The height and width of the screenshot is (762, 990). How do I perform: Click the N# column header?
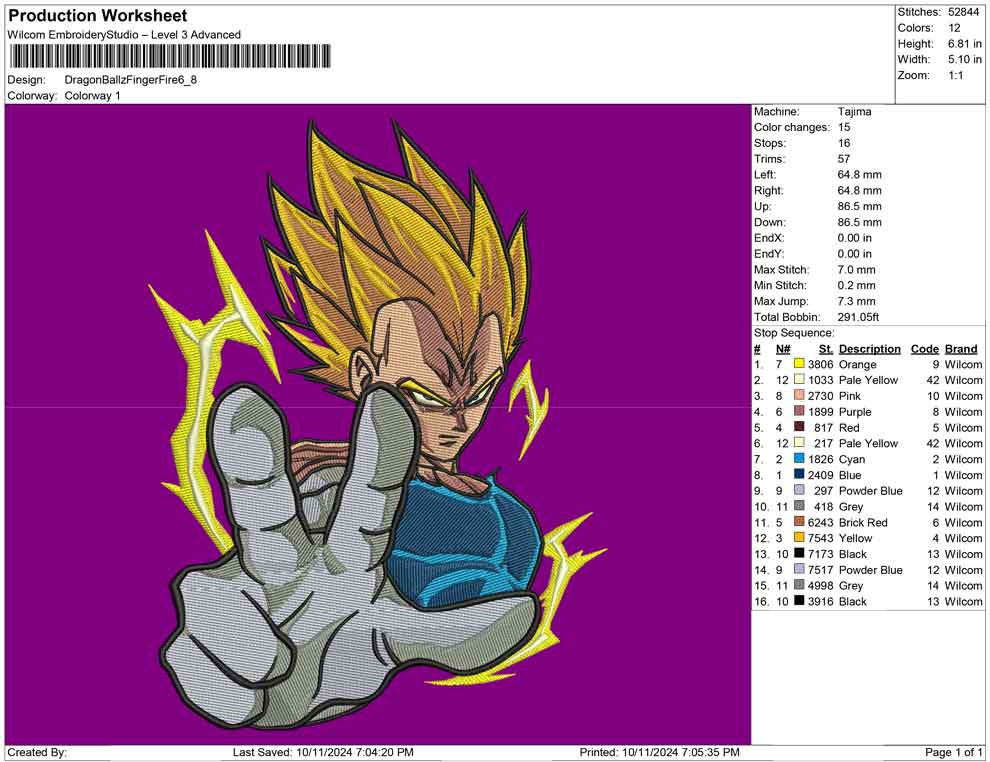coord(783,349)
